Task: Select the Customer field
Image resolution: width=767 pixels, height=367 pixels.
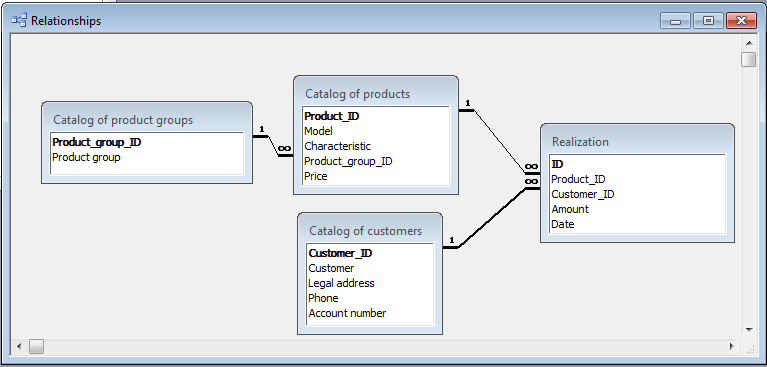Action: point(370,268)
